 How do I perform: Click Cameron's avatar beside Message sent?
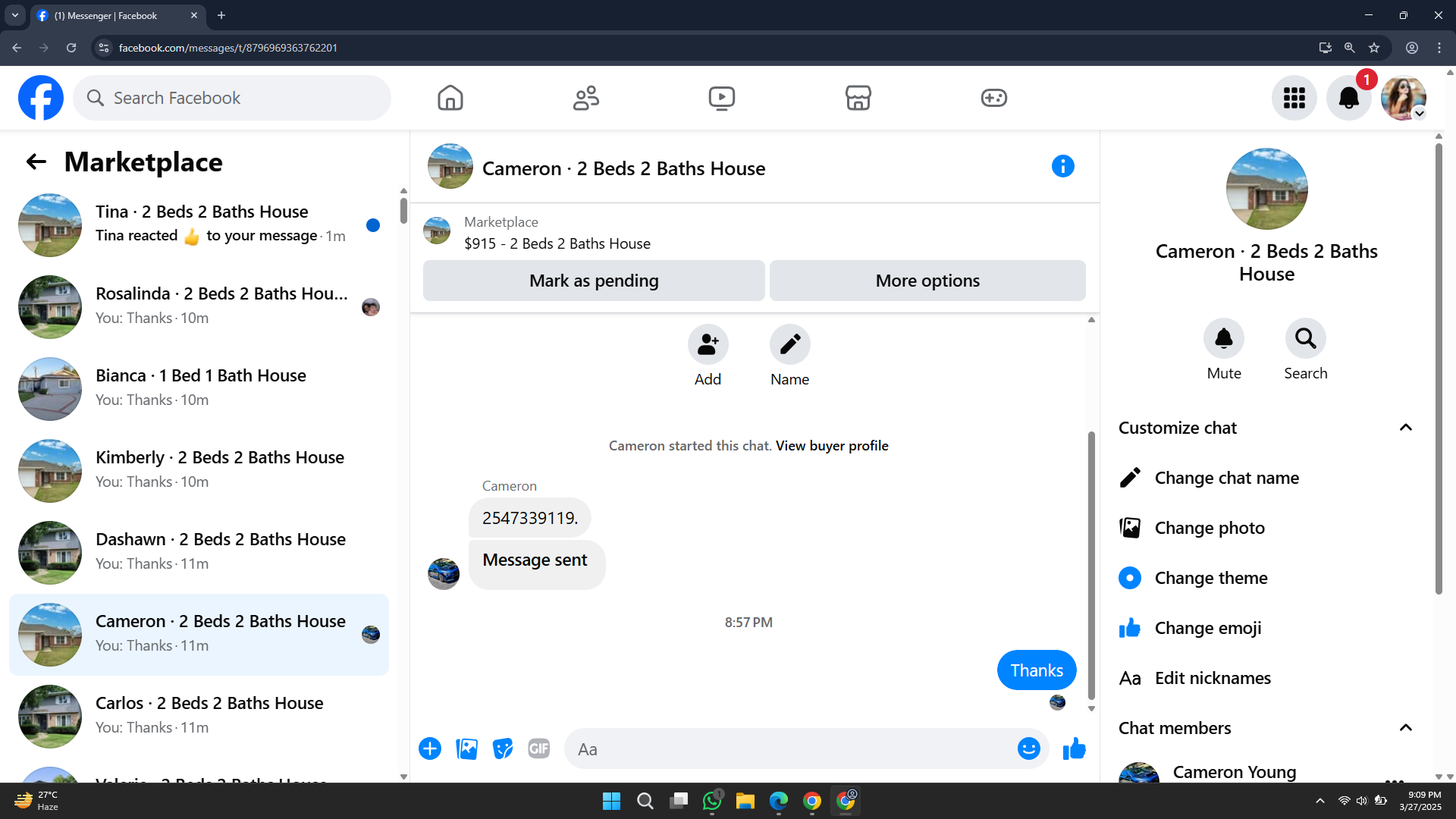(x=444, y=574)
